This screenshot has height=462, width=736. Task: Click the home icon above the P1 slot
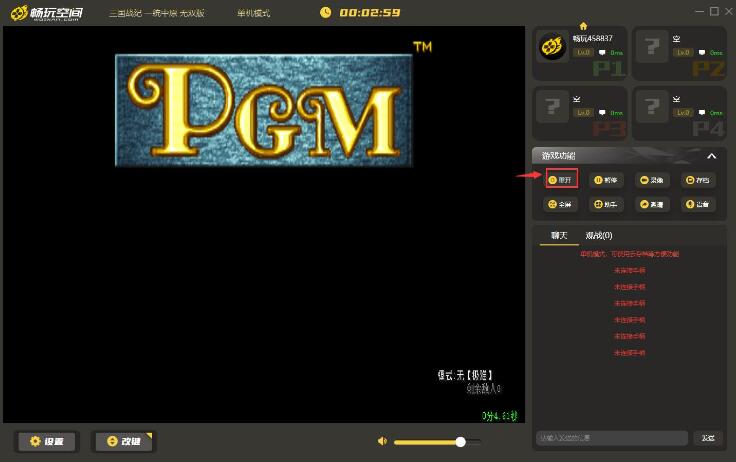point(583,26)
